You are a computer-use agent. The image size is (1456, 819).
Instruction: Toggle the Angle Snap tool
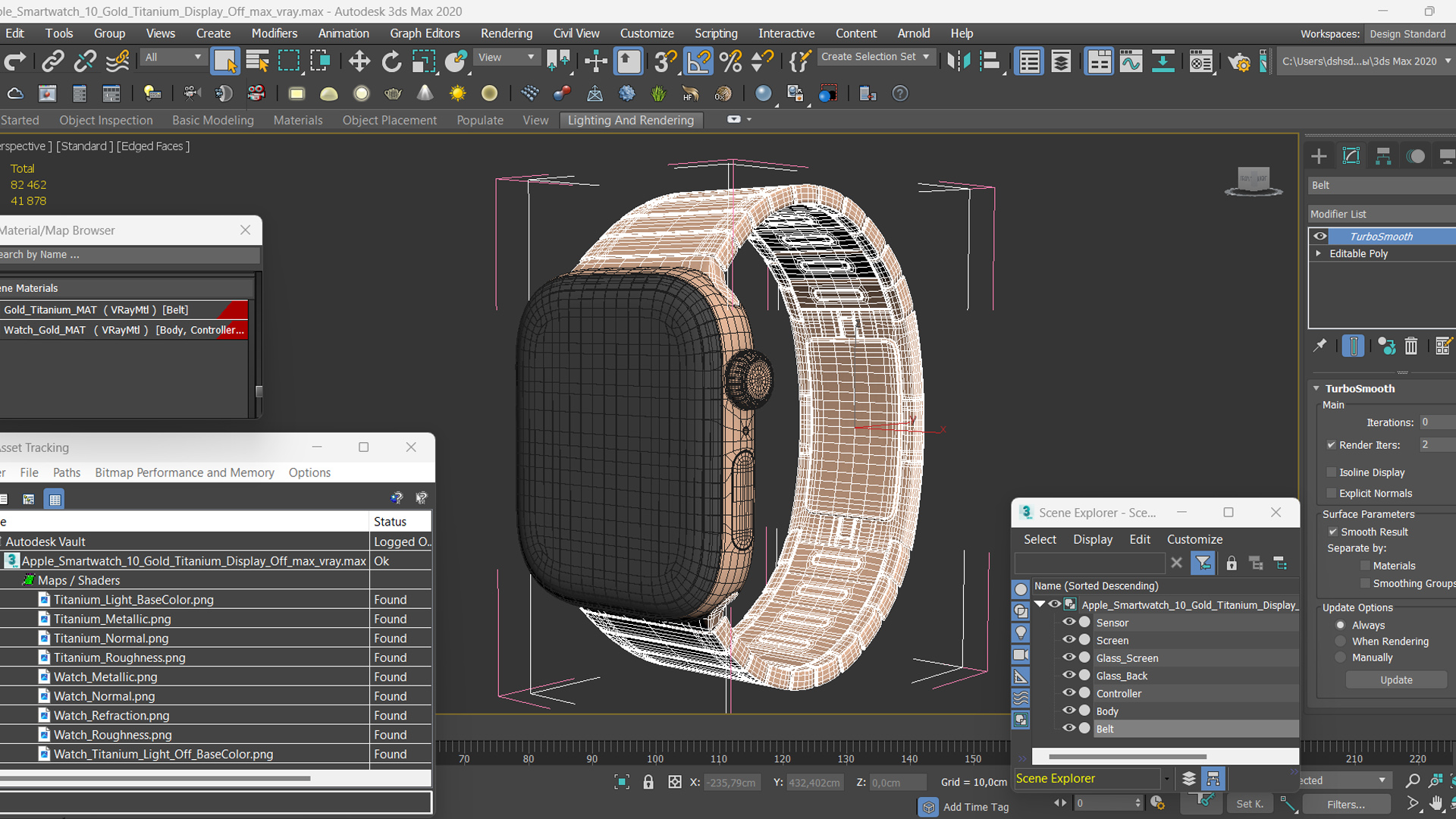(x=698, y=61)
